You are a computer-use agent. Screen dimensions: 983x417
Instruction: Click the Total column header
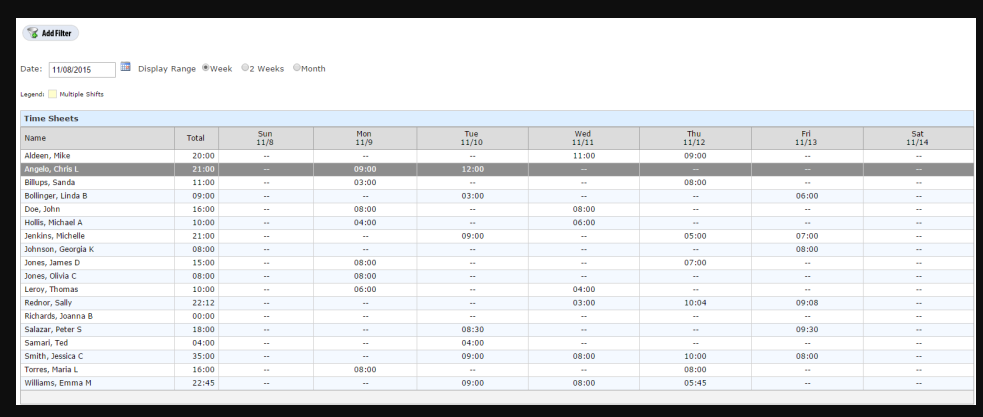point(196,138)
